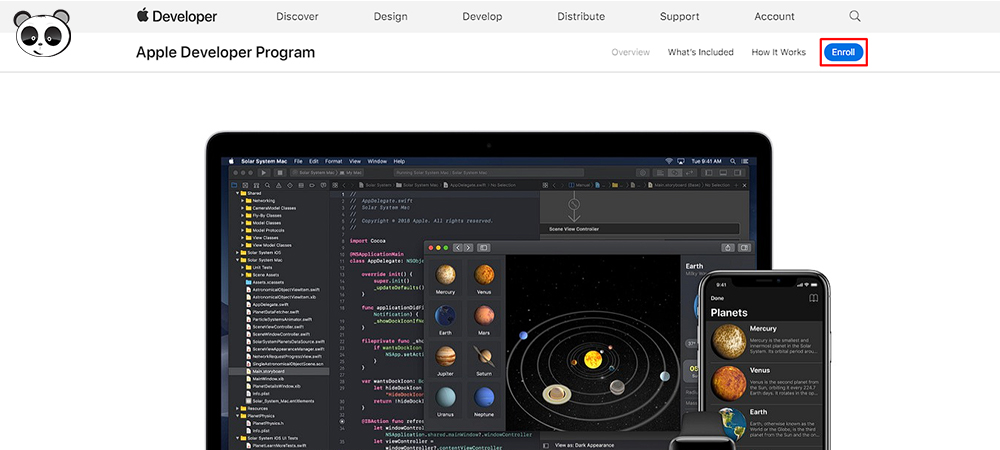The image size is (1000, 450).
Task: Open the Account page
Action: [774, 17]
